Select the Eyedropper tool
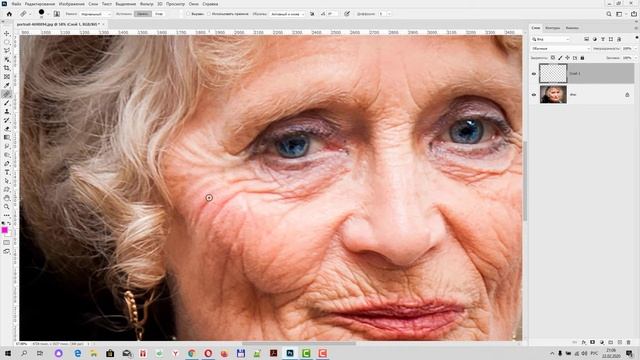Viewport: 640px width, 360px height. click(7, 85)
